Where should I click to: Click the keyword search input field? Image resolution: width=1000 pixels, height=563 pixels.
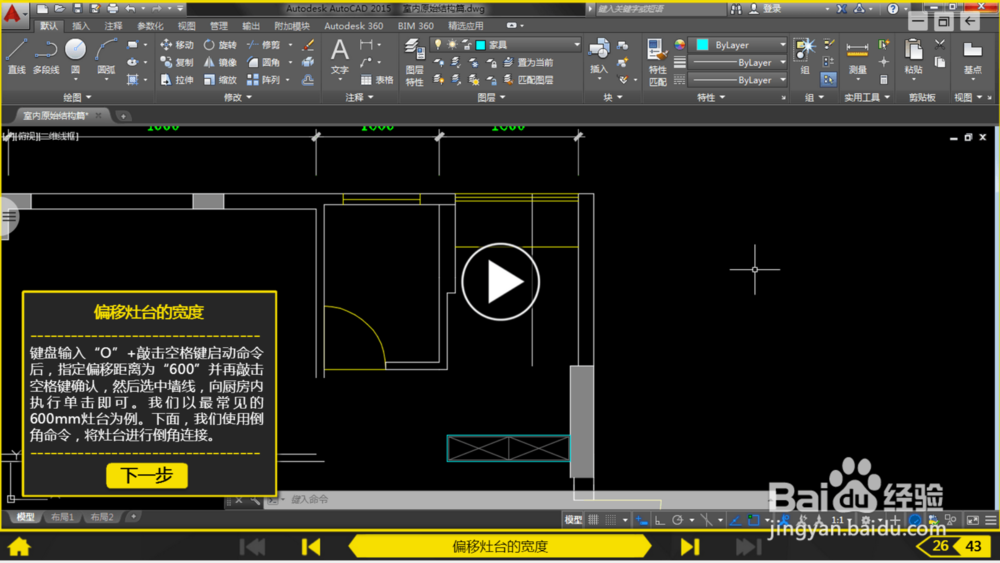coord(659,9)
